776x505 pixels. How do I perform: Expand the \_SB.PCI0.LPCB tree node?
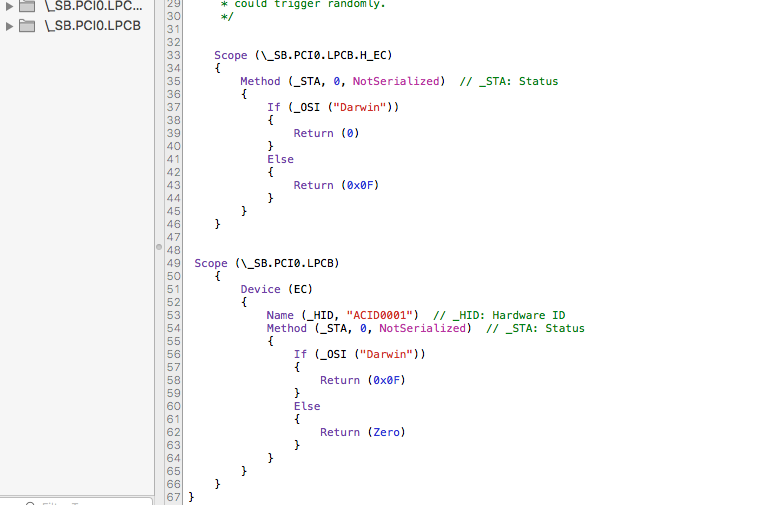coord(9,26)
